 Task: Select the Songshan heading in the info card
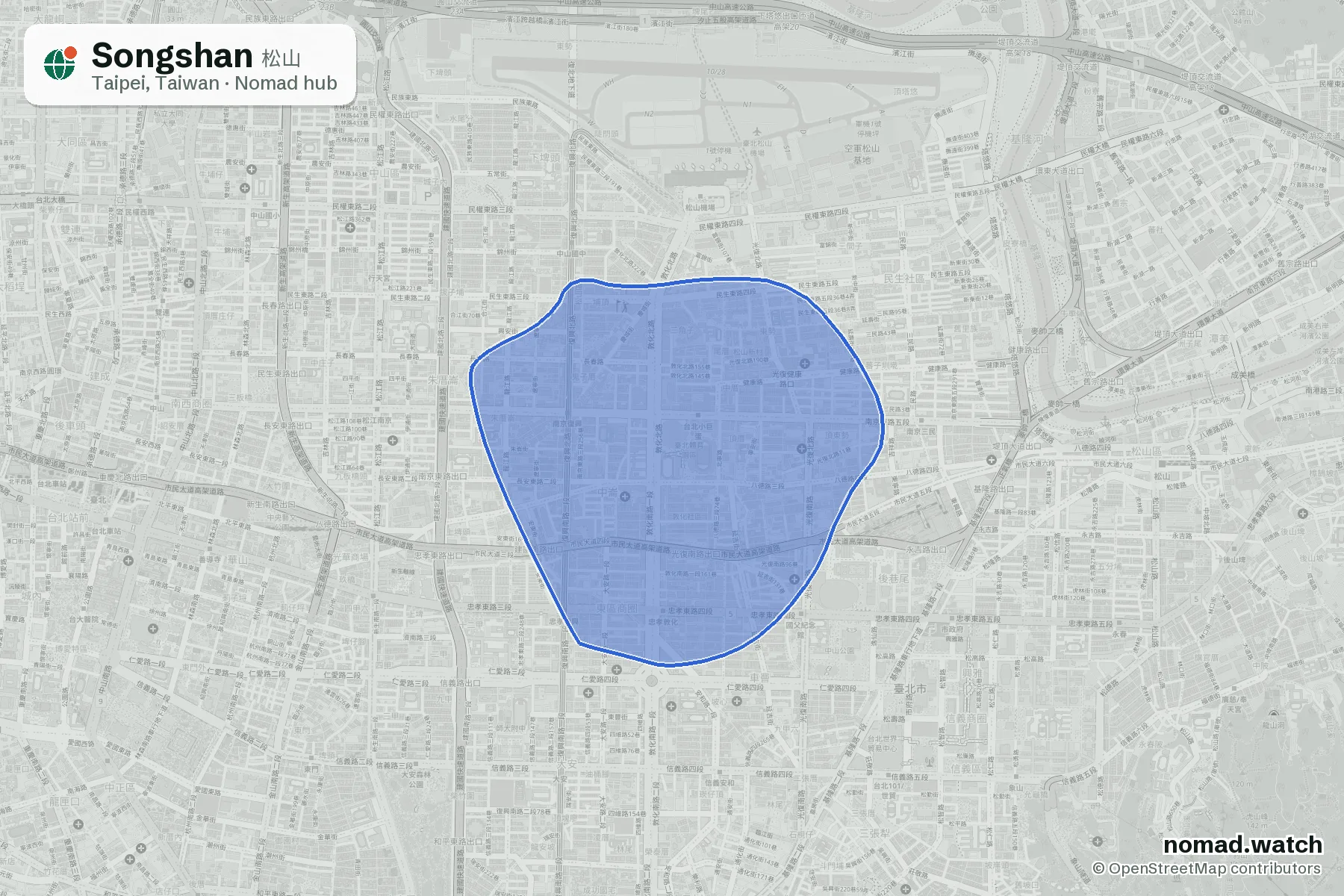pyautogui.click(x=172, y=56)
